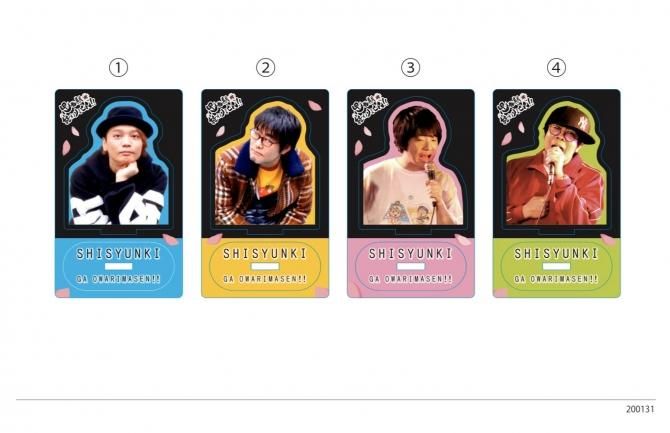Select the pink-bordered card with white t-shirt
The height and width of the screenshot is (433, 670).
click(x=411, y=194)
